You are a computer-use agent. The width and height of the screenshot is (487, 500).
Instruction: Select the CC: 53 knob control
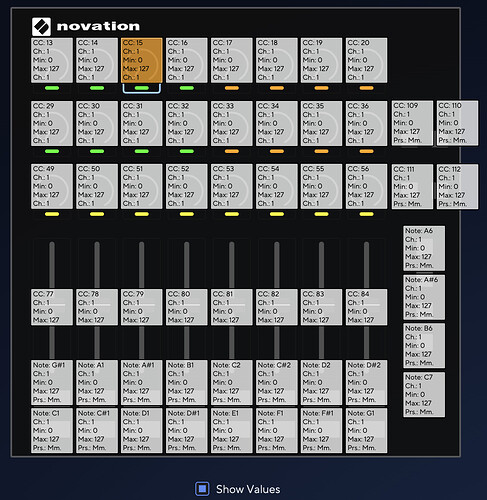232,186
